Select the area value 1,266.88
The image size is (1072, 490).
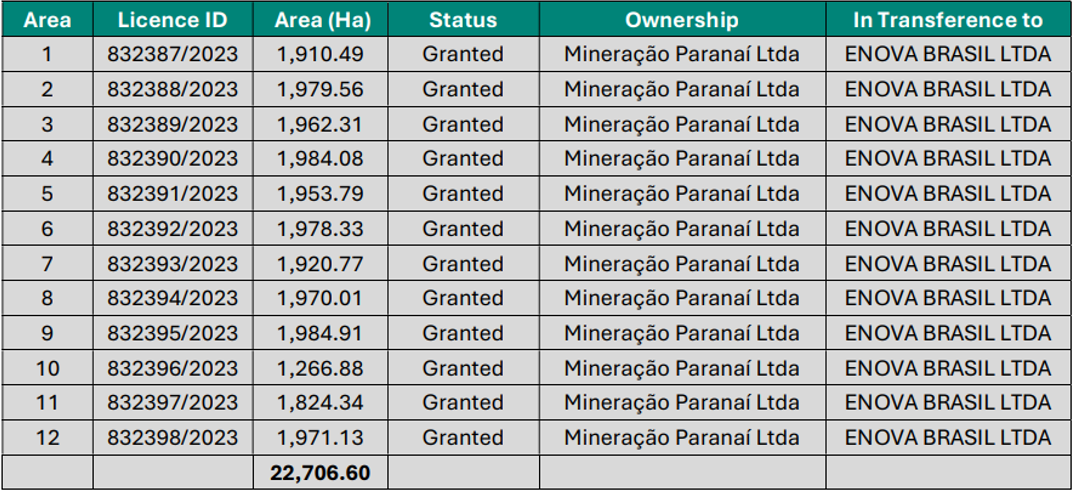pyautogui.click(x=320, y=368)
